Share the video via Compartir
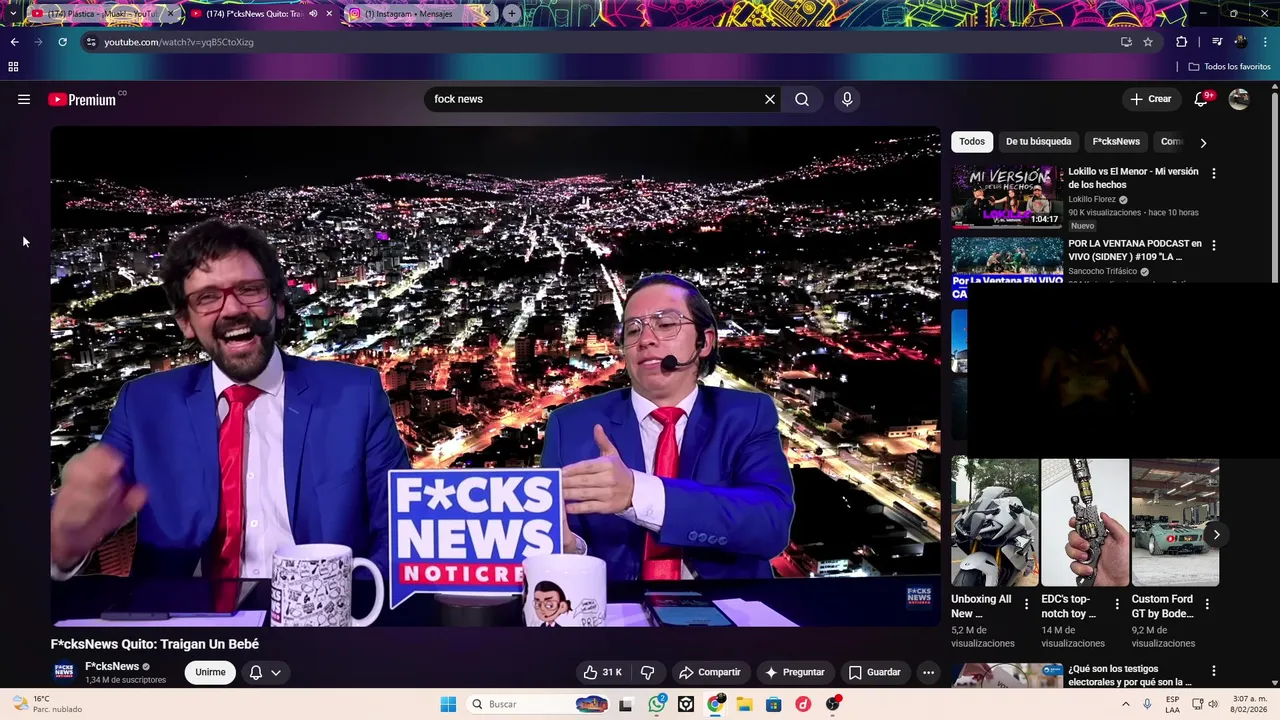Viewport: 1280px width, 720px height. point(710,672)
